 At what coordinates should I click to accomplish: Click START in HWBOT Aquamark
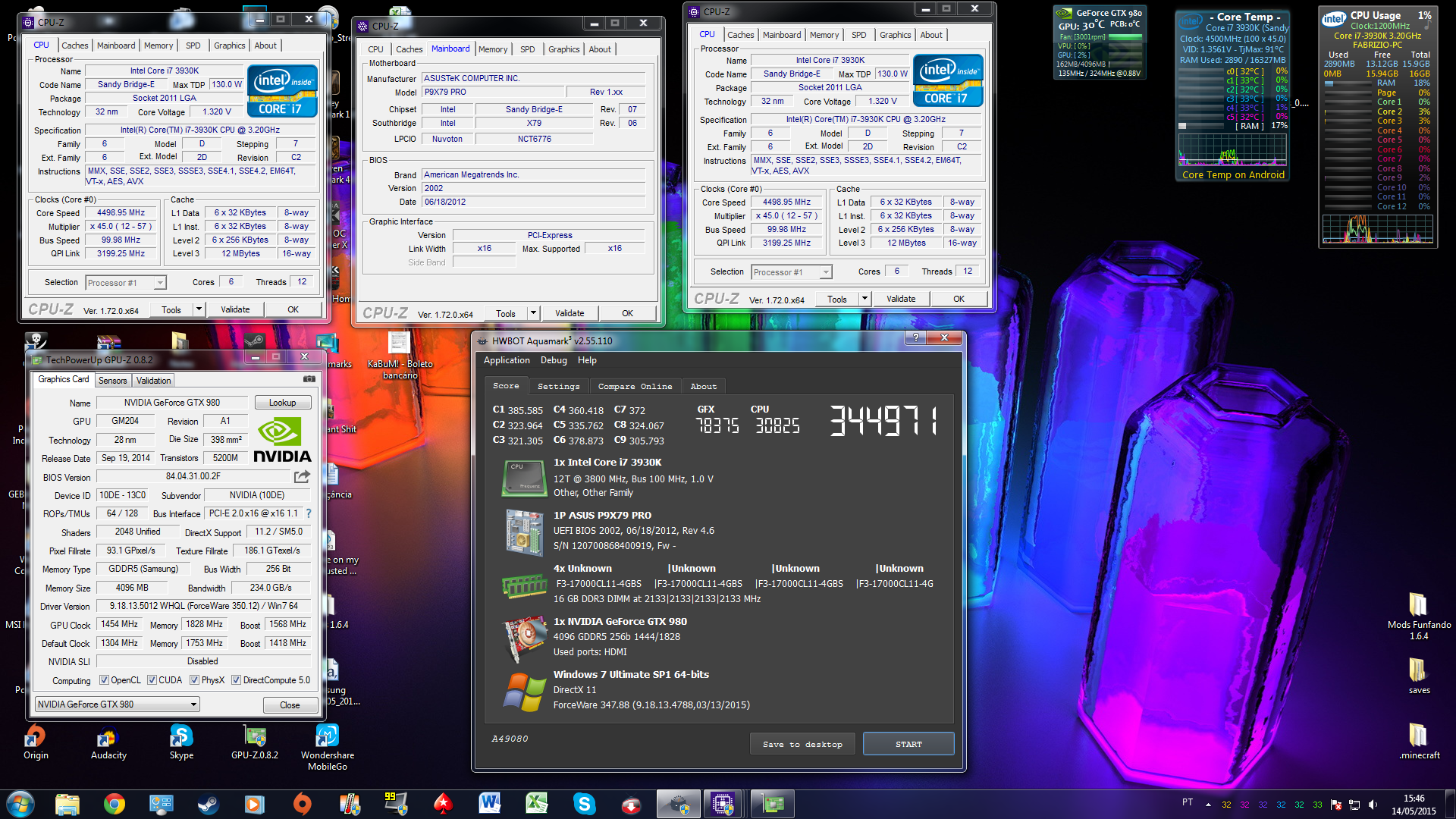pyautogui.click(x=908, y=745)
